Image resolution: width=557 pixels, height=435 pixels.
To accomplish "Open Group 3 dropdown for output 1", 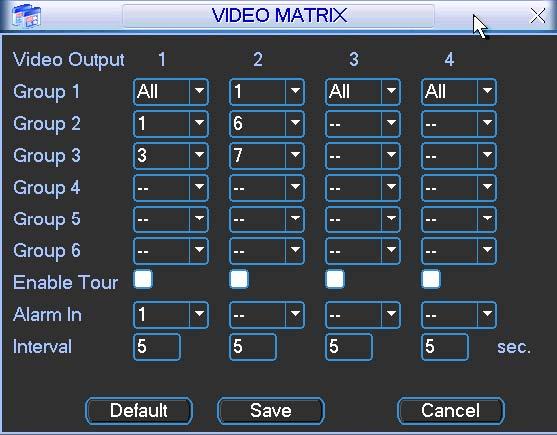I will [171, 156].
